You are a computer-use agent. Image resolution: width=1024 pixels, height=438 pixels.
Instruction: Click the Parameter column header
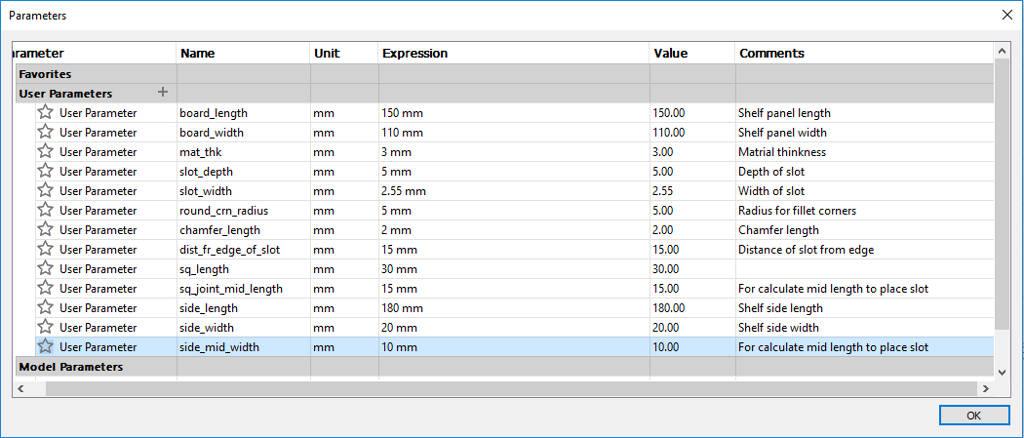click(x=95, y=54)
